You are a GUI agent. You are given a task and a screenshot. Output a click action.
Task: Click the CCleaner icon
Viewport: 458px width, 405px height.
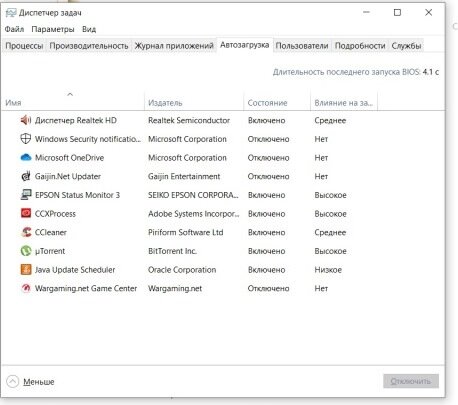[x=26, y=232]
